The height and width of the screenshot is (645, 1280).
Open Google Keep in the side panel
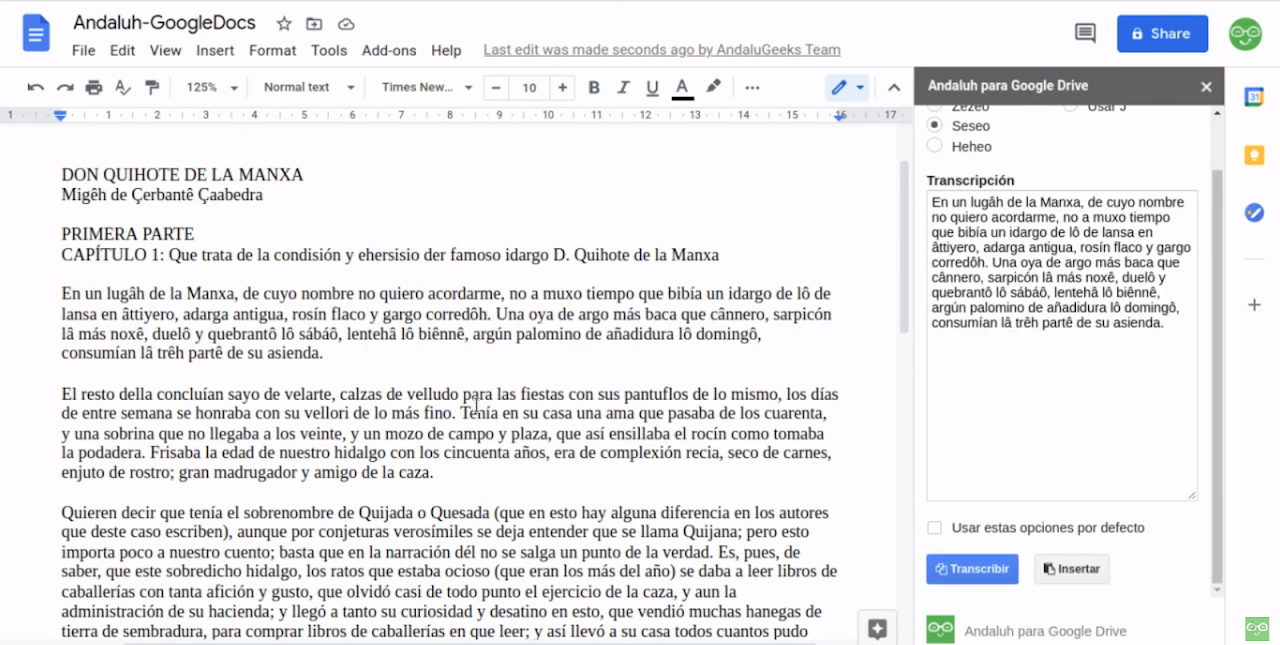(x=1254, y=155)
